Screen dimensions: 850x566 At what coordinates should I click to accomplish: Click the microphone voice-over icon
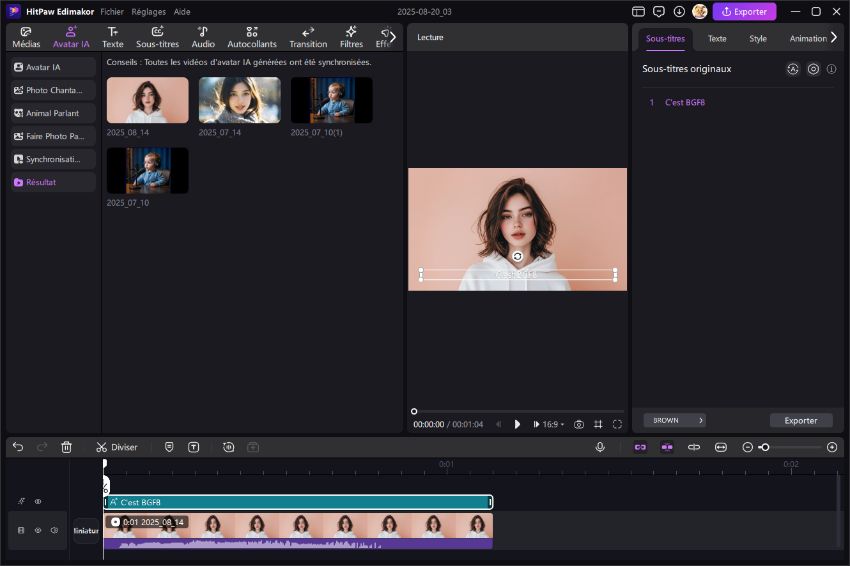(600, 447)
